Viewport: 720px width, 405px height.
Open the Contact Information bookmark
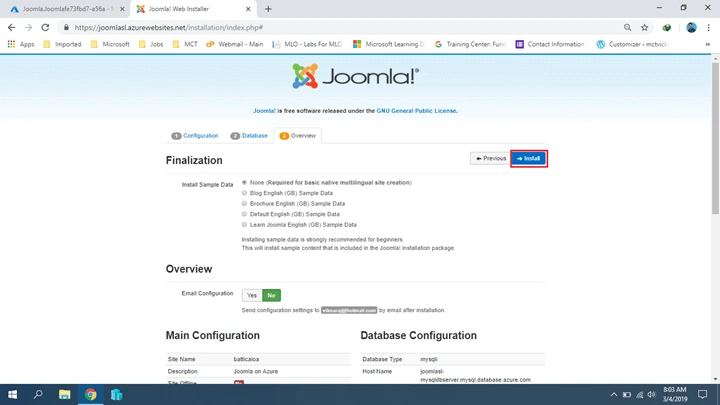[x=550, y=44]
